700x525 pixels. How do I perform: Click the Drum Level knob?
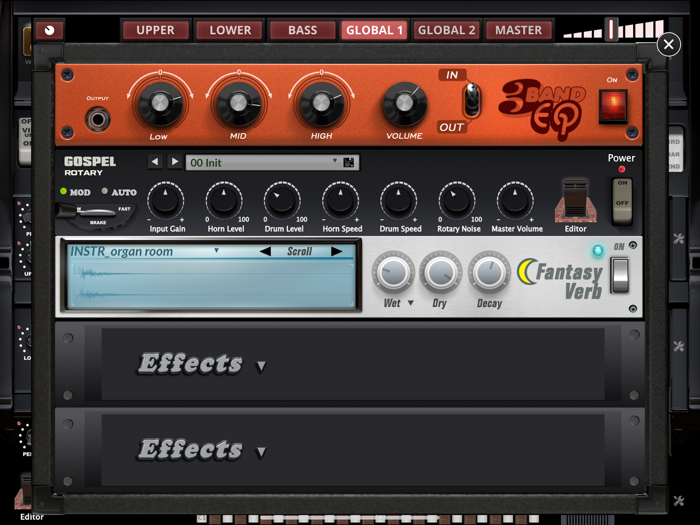click(282, 201)
